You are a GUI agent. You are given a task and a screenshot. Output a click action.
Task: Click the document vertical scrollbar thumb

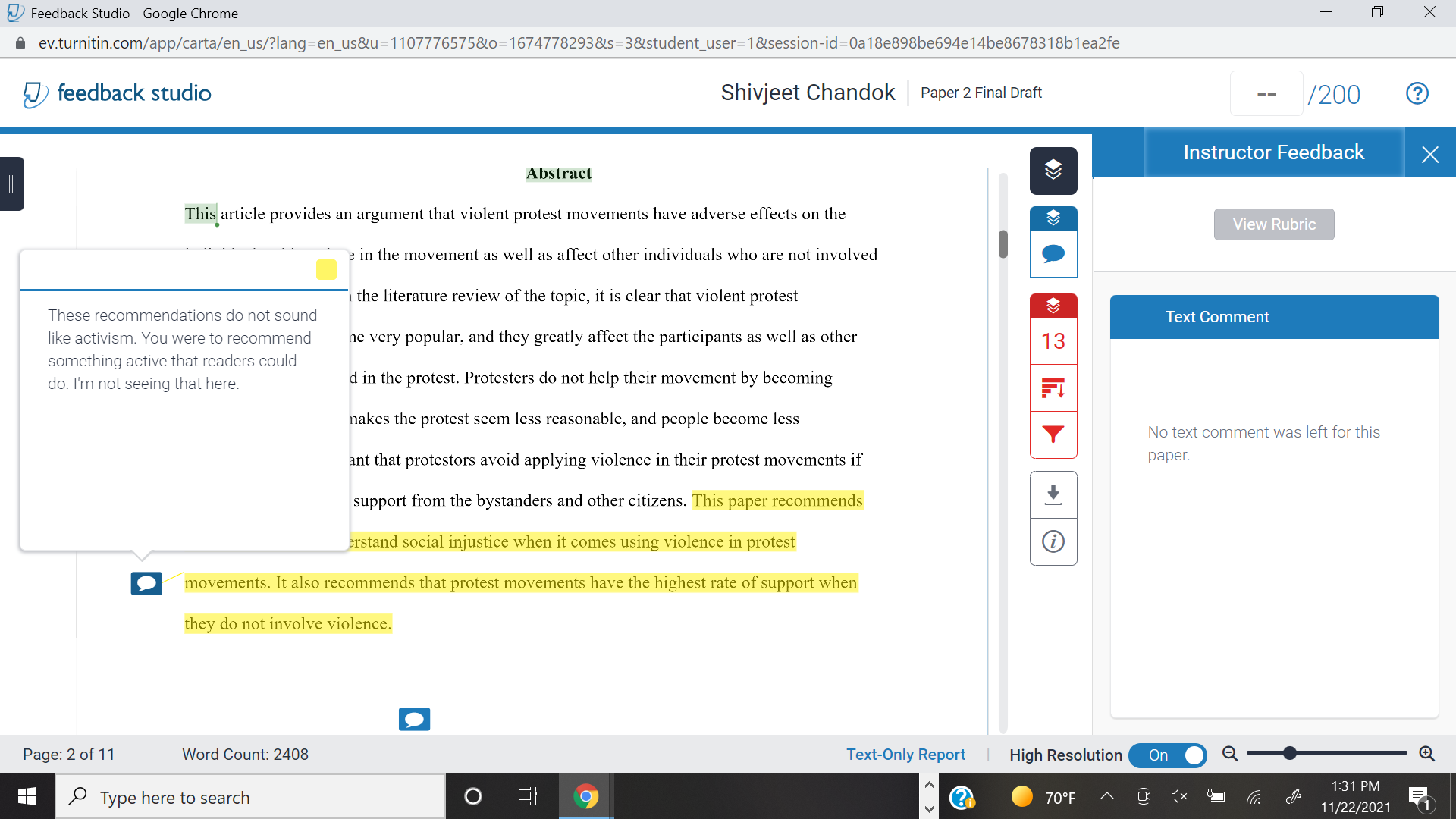(x=1003, y=244)
